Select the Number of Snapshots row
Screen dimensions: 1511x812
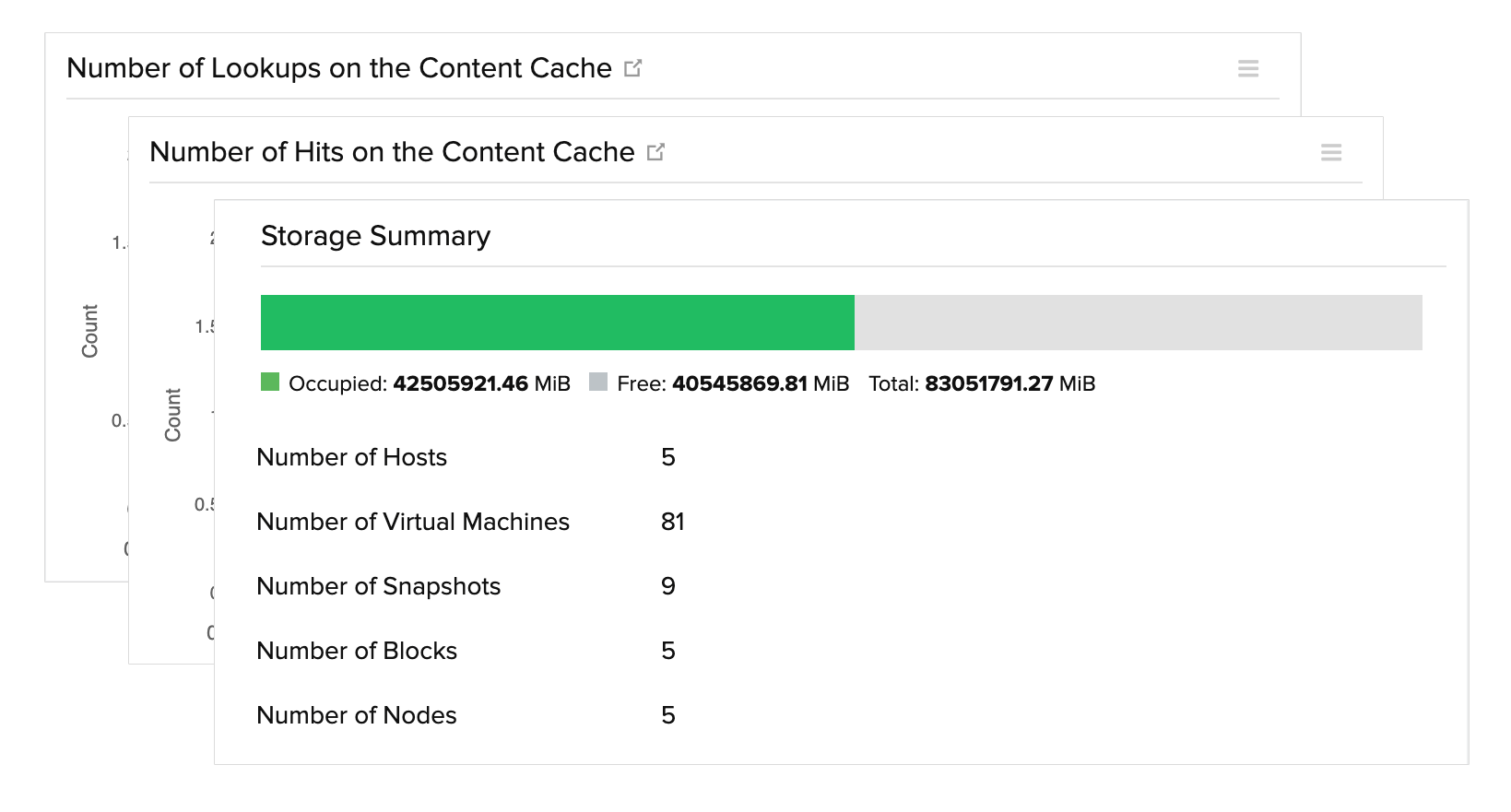378,586
